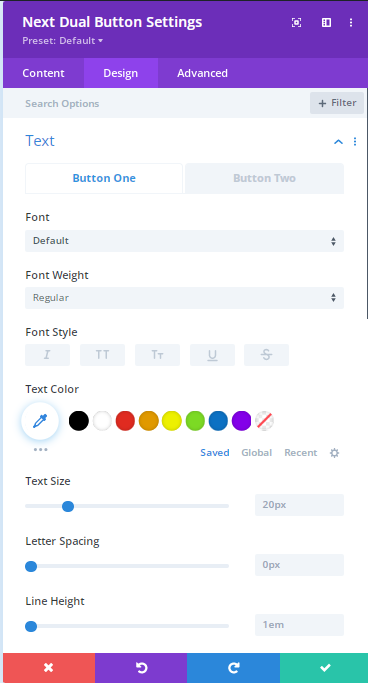Click the Filter button
The image size is (368, 683).
[x=337, y=103]
